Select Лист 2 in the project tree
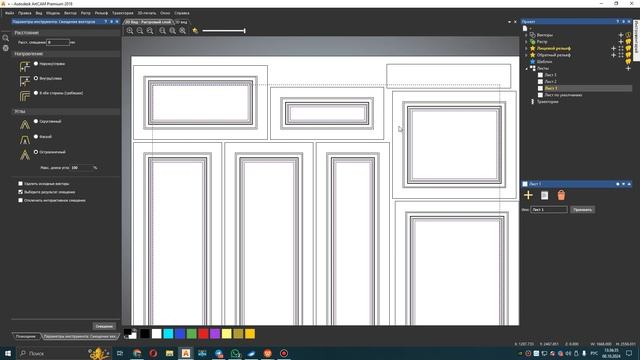This screenshot has width=640, height=360. pyautogui.click(x=550, y=82)
